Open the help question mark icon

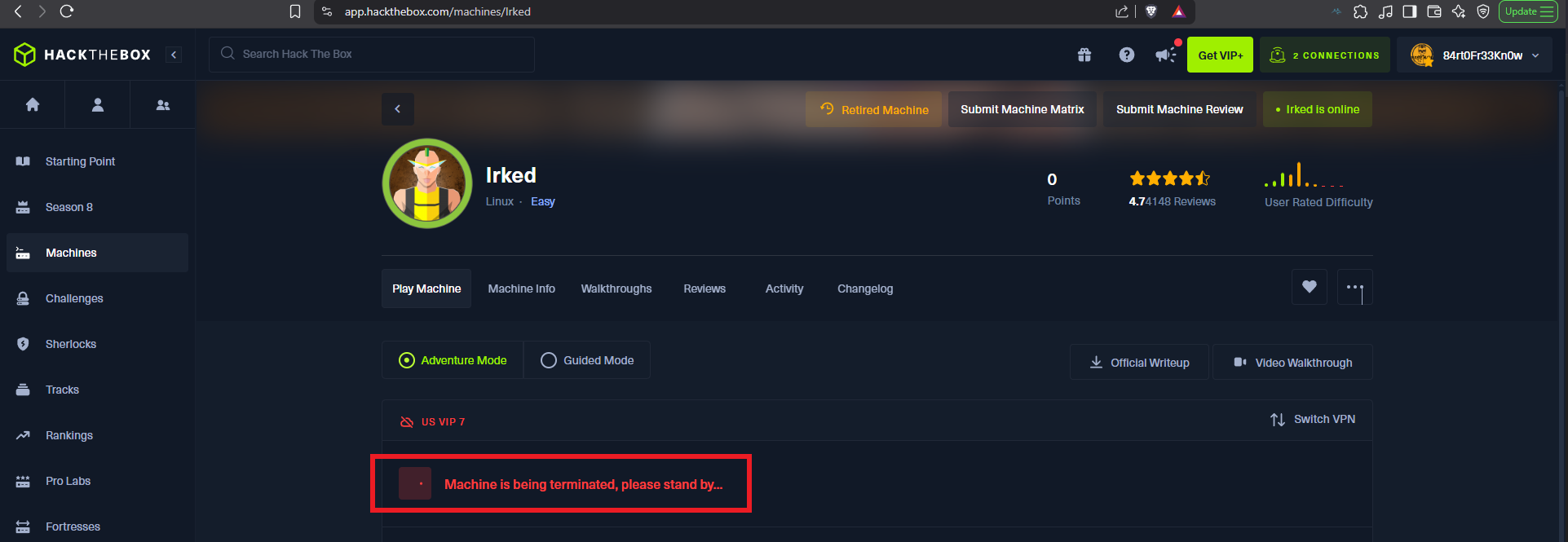1127,55
